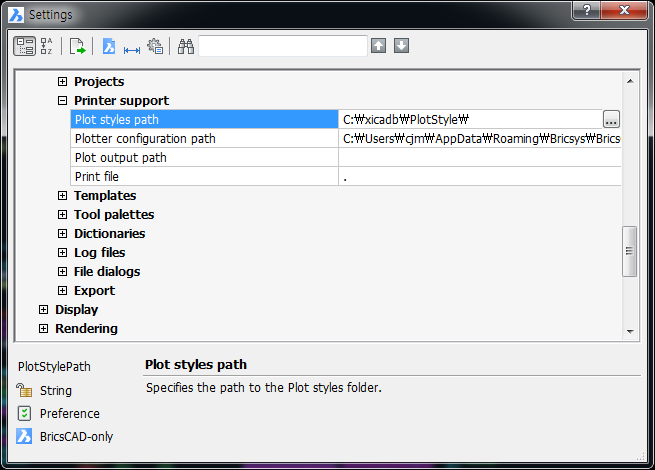Click the 'Plot styles path' description heading
Image resolution: width=655 pixels, height=470 pixels.
click(x=196, y=364)
